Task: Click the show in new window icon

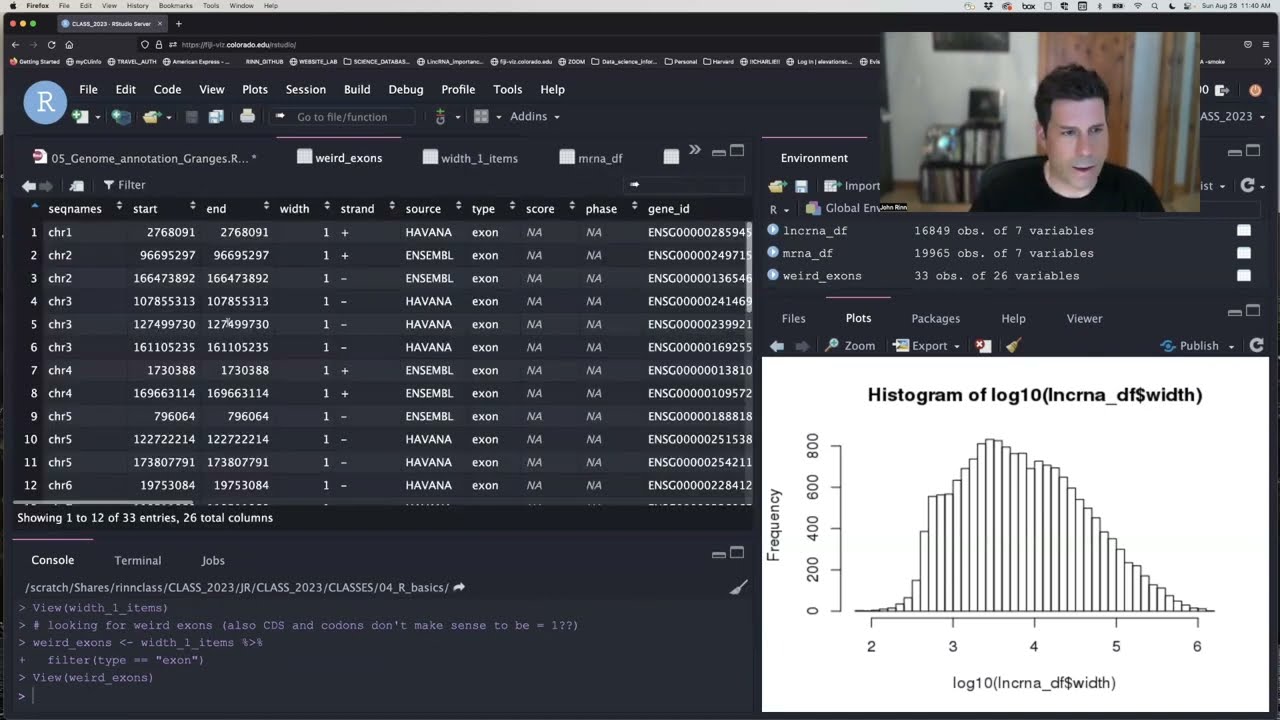Action: [x=76, y=185]
